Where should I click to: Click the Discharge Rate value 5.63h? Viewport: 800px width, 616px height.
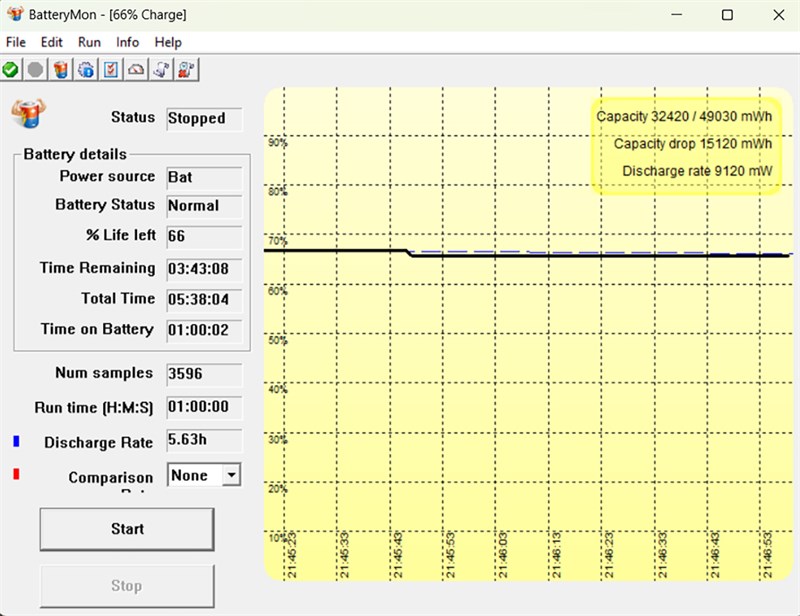pyautogui.click(x=204, y=440)
